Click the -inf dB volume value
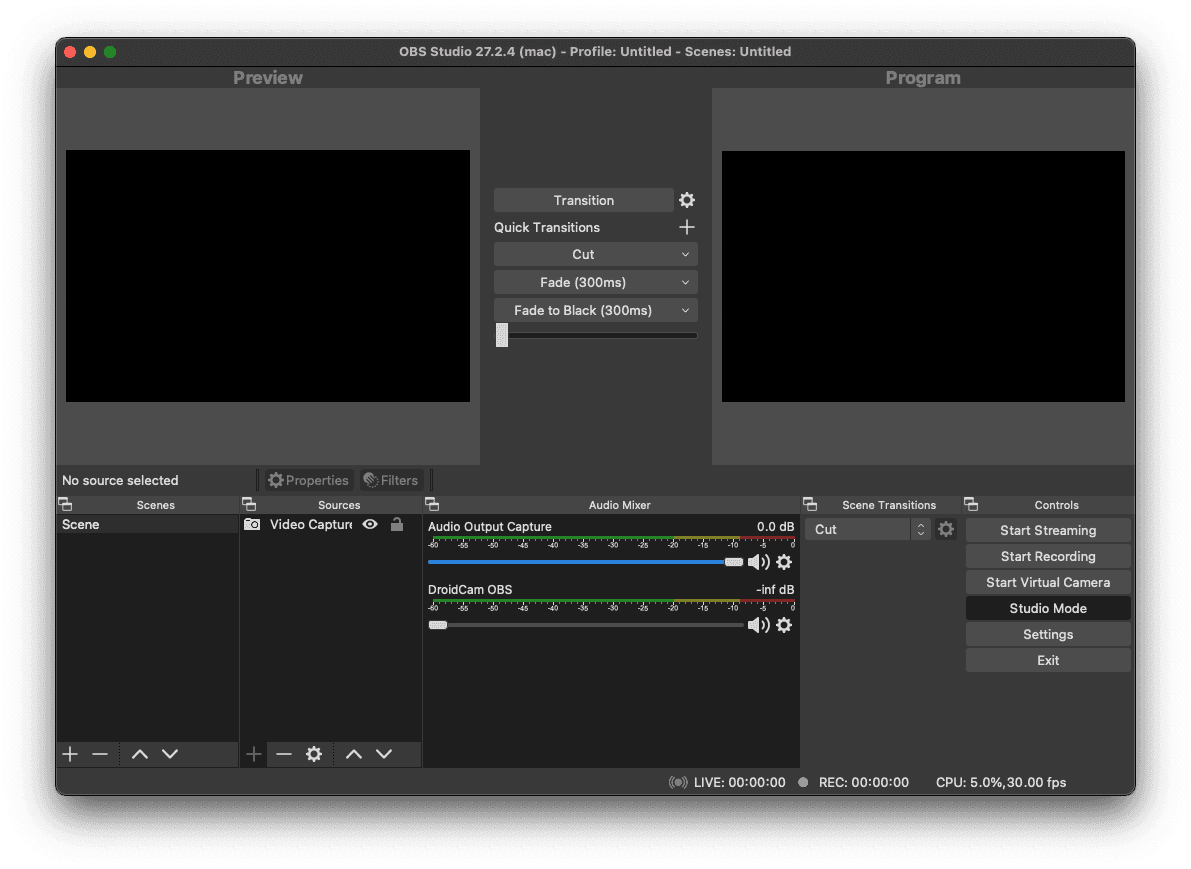The height and width of the screenshot is (869, 1191). 776,589
